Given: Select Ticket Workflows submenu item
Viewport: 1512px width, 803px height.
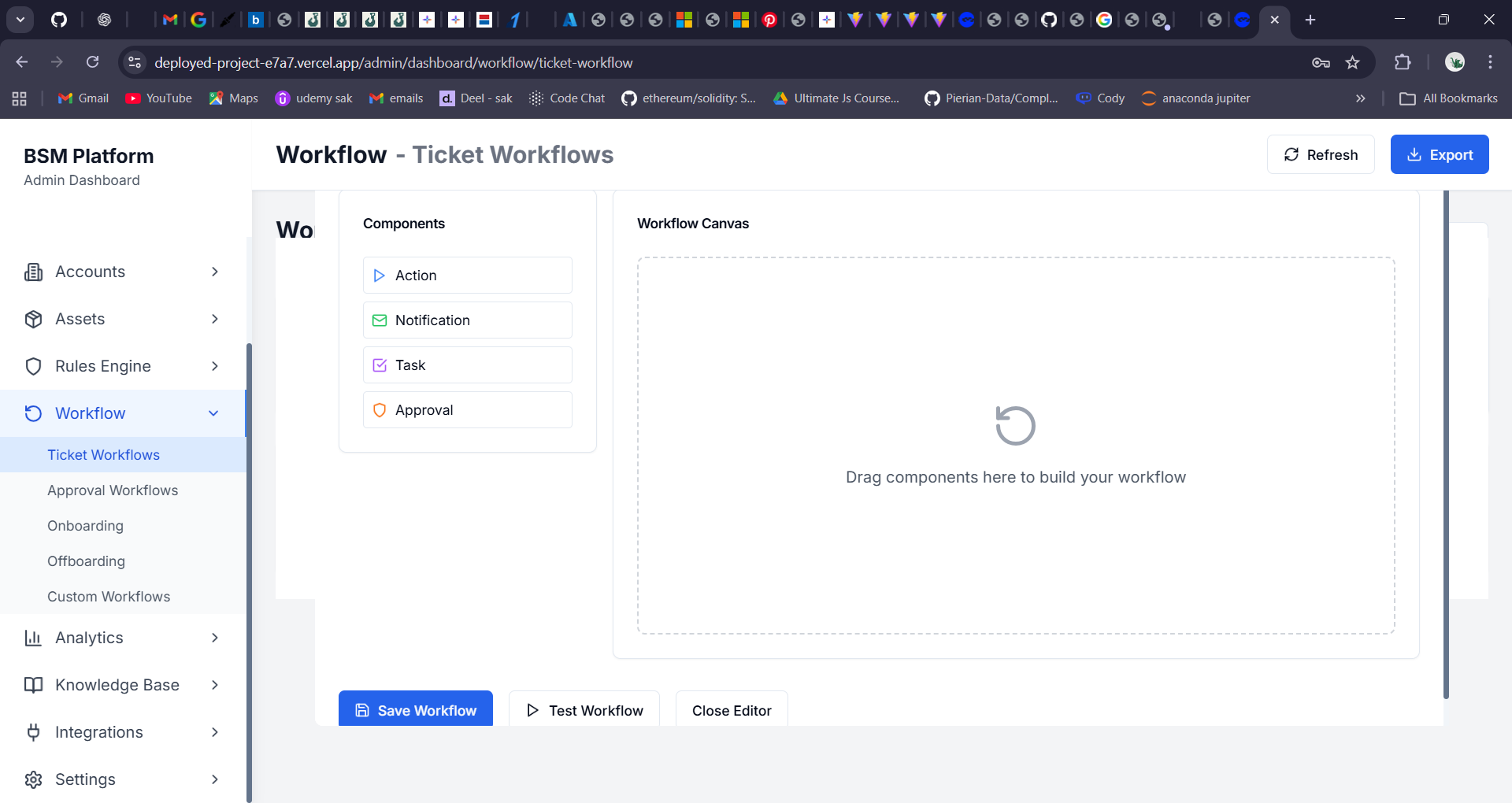Looking at the screenshot, I should [123, 455].
